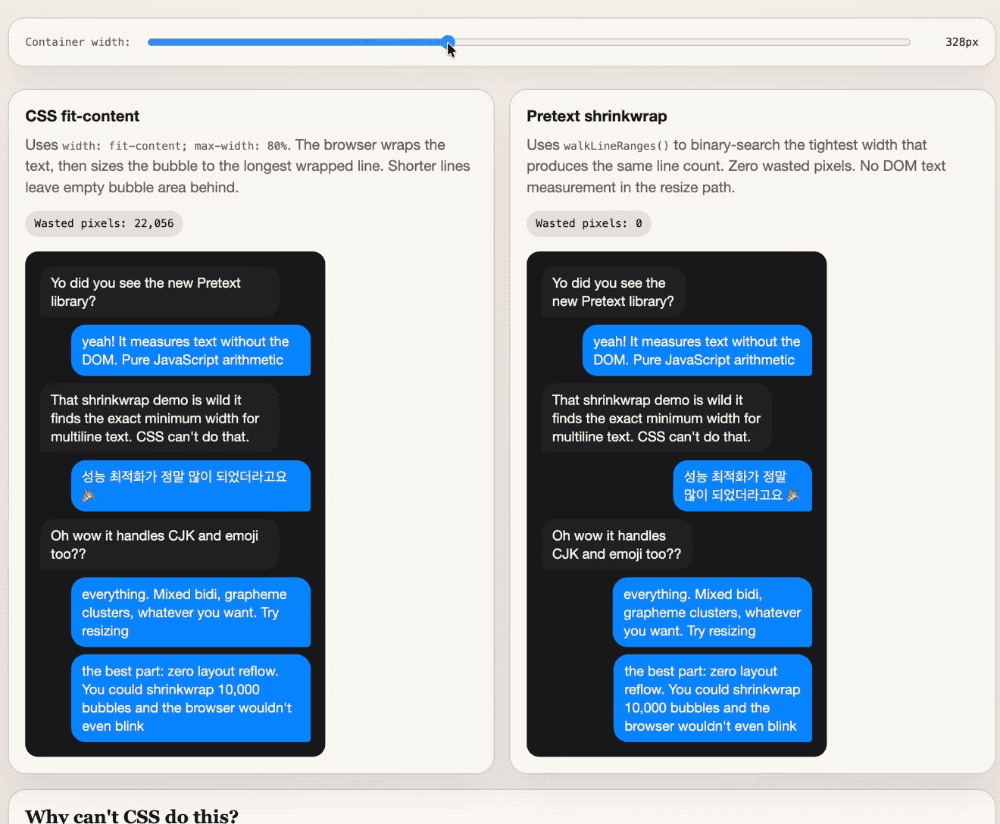This screenshot has height=824, width=1000.
Task: Click "Yo did you see" bubble in Pretext shrinkwrap panel
Action: pos(613,292)
